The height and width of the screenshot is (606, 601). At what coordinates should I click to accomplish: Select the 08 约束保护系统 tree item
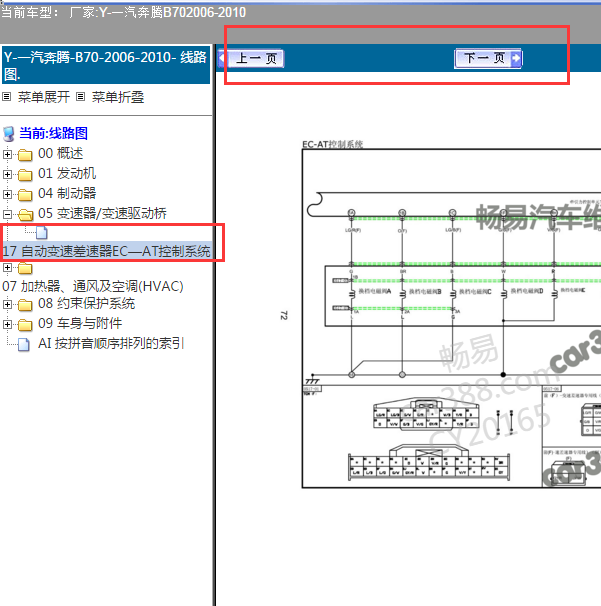(86, 304)
